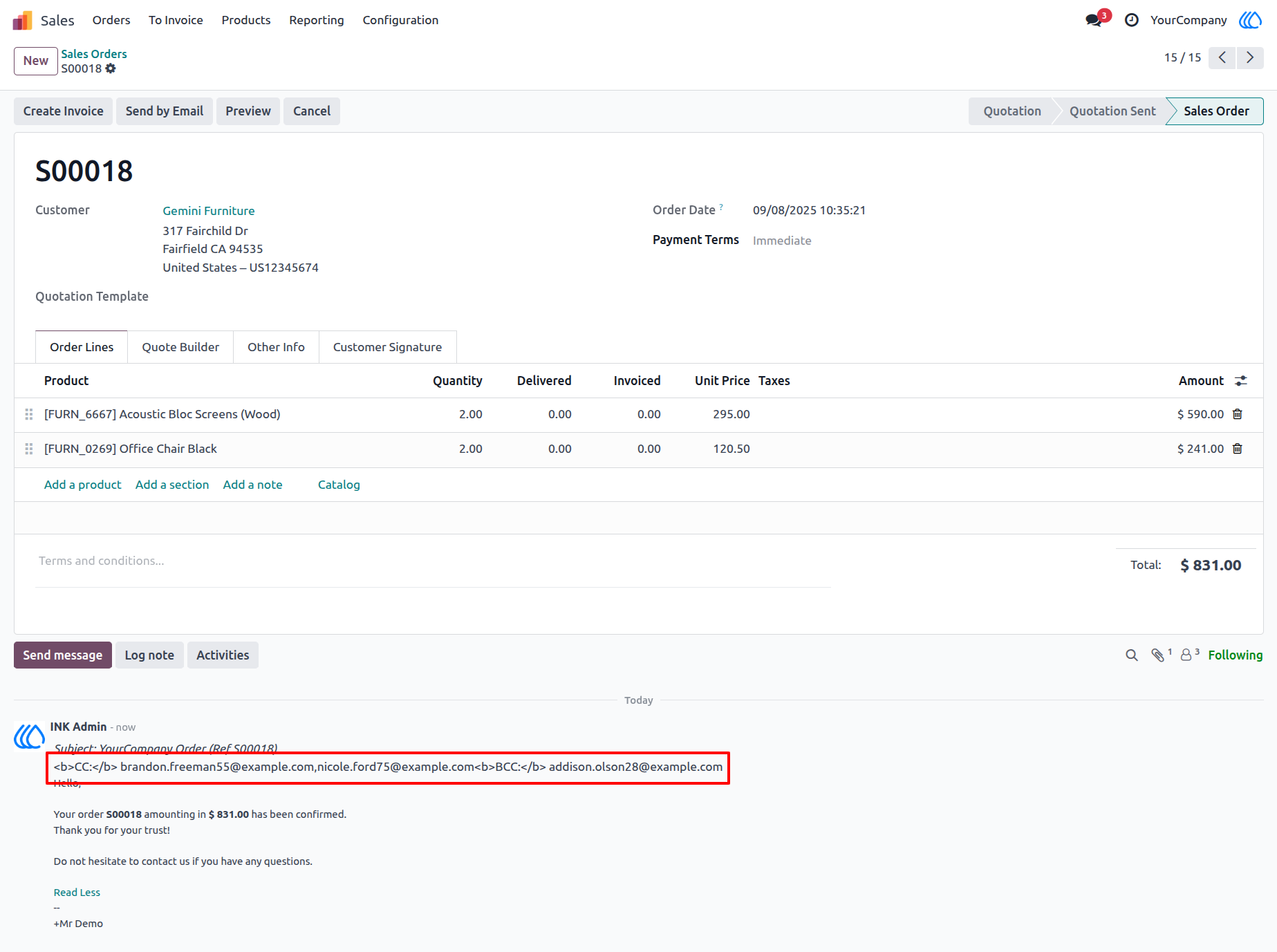Screen dimensions: 1277x952
Task: Show the followers list icon
Action: pos(1189,655)
